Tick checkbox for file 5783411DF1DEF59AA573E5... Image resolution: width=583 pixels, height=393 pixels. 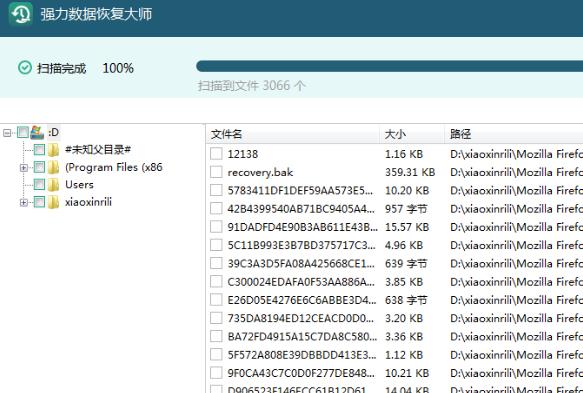tap(216, 190)
